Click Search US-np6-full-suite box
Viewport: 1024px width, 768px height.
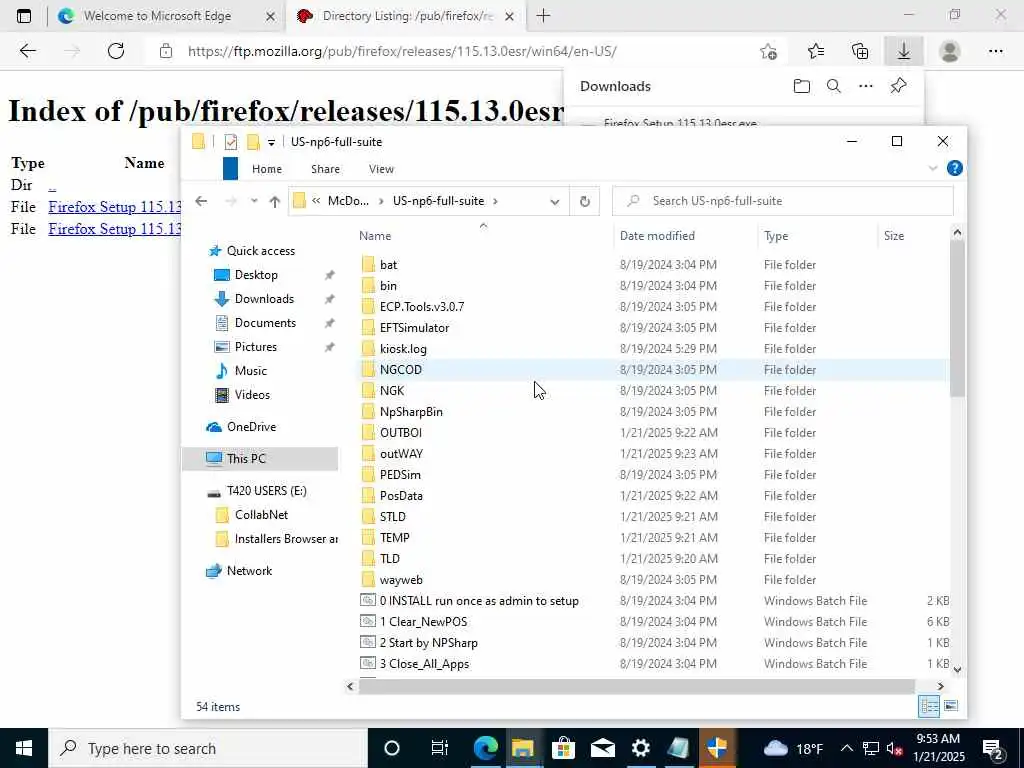(x=782, y=201)
